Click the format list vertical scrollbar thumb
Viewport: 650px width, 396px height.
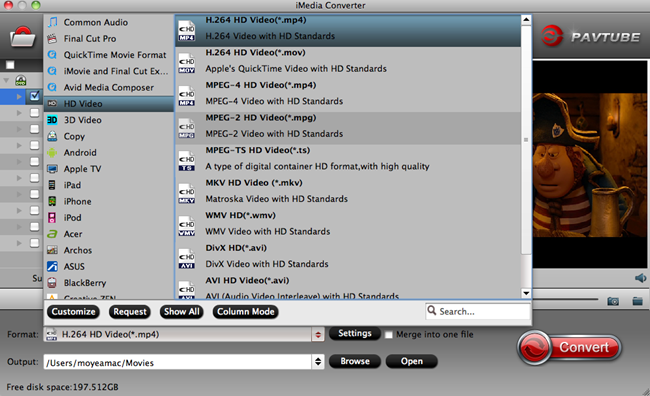click(526, 140)
